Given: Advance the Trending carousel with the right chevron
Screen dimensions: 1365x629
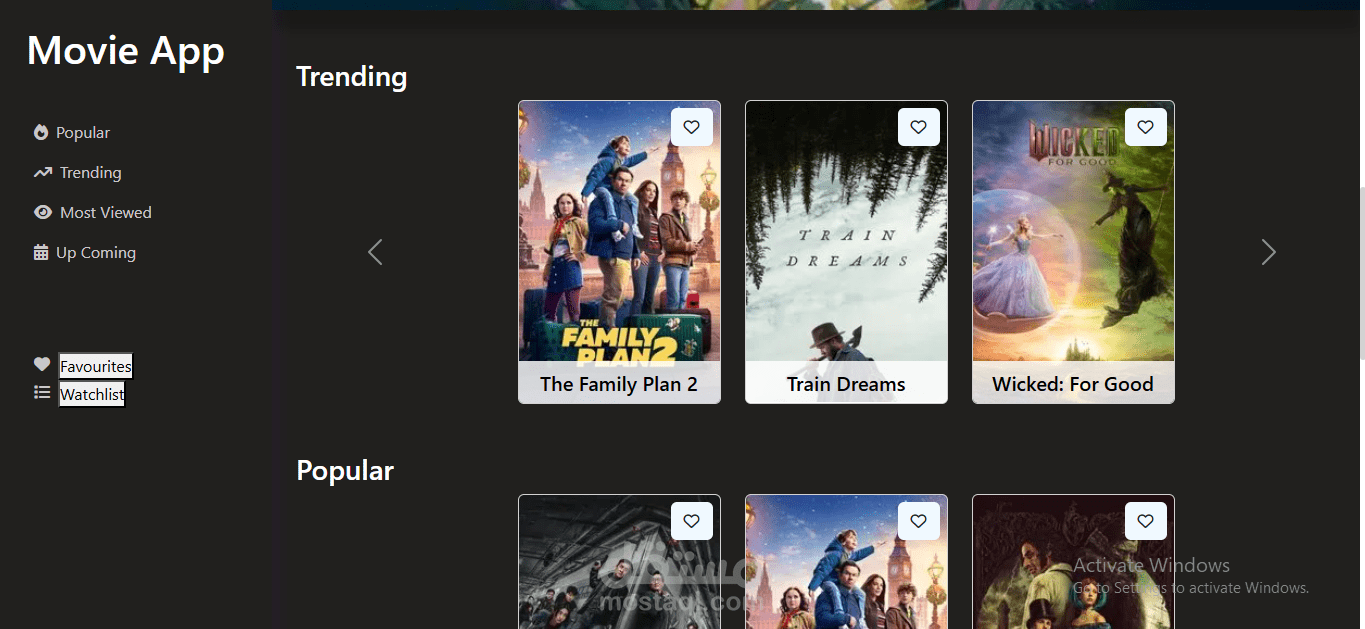Looking at the screenshot, I should [1268, 252].
